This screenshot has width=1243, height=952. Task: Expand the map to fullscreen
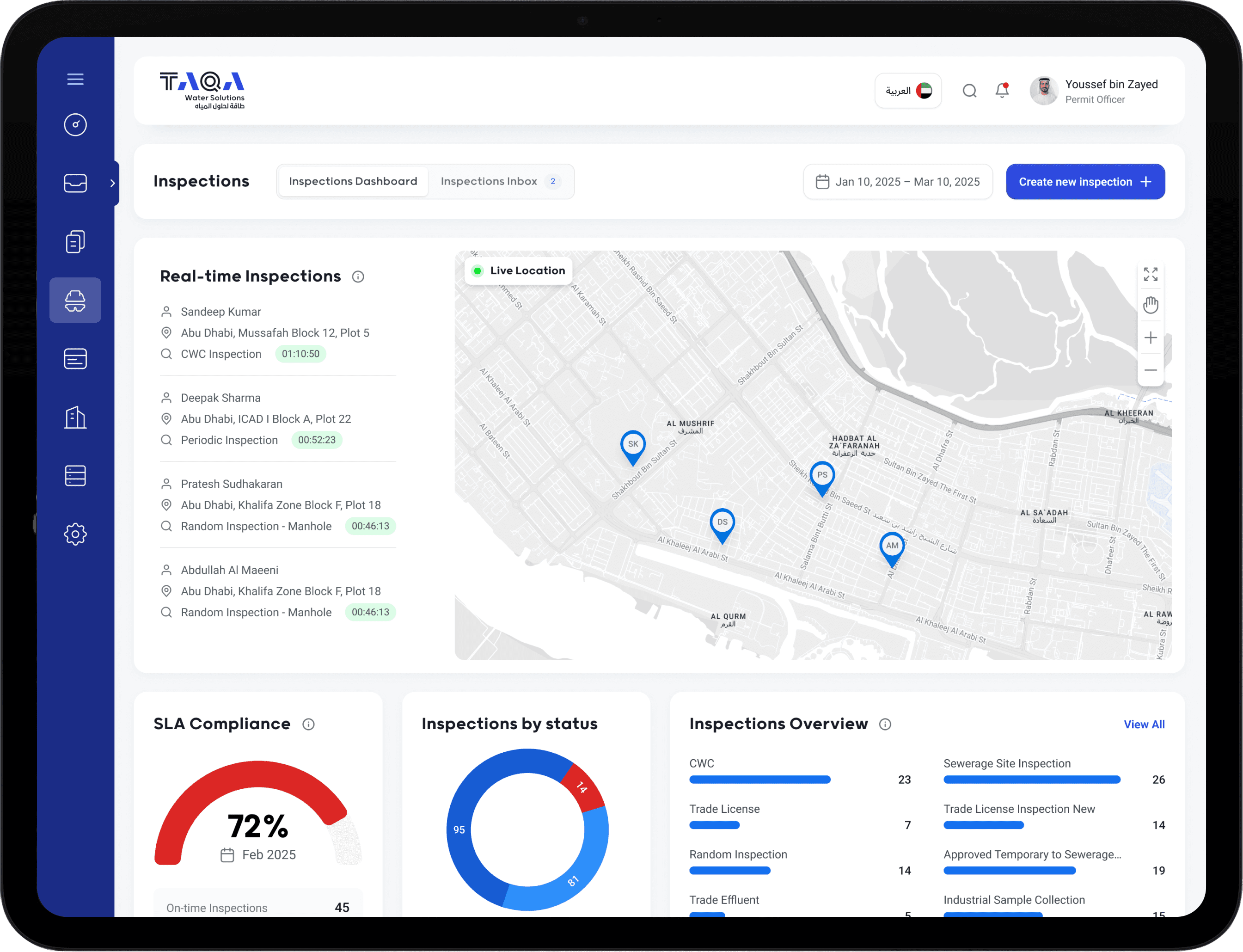1150,274
